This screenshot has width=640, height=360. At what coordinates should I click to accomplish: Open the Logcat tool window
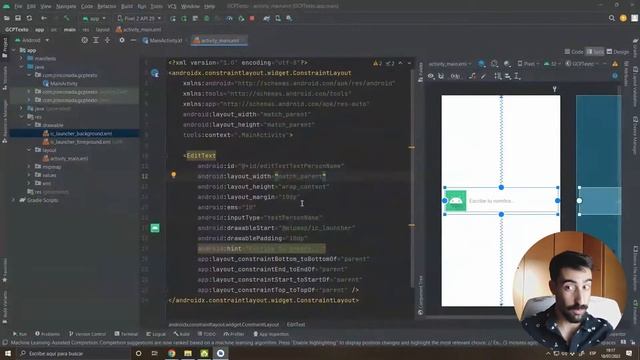coord(156,334)
